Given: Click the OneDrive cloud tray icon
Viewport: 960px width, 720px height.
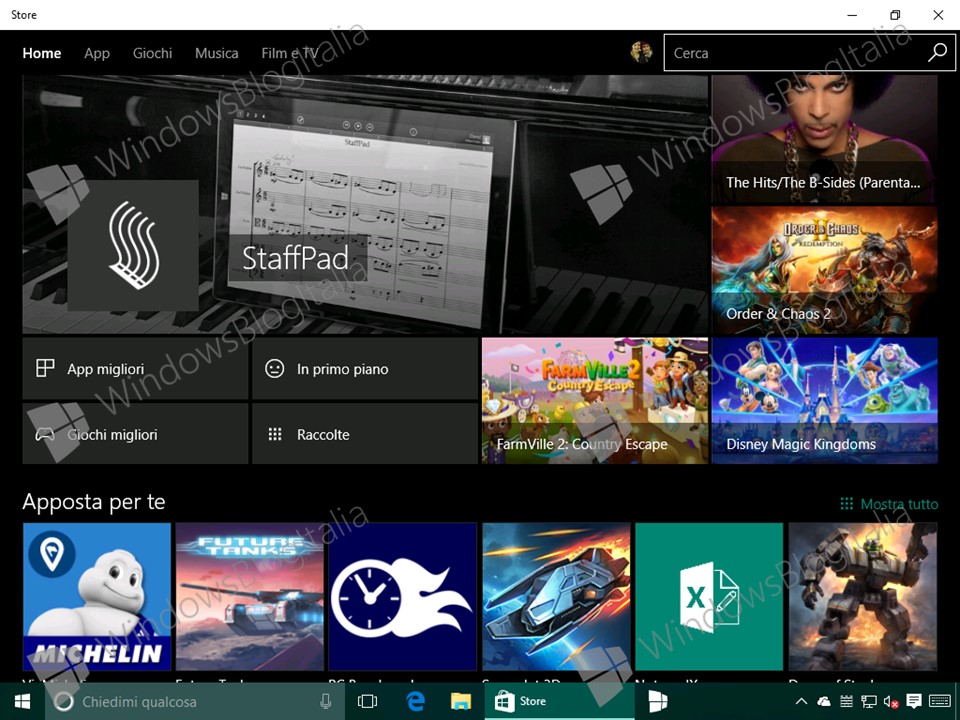Looking at the screenshot, I should pos(823,702).
